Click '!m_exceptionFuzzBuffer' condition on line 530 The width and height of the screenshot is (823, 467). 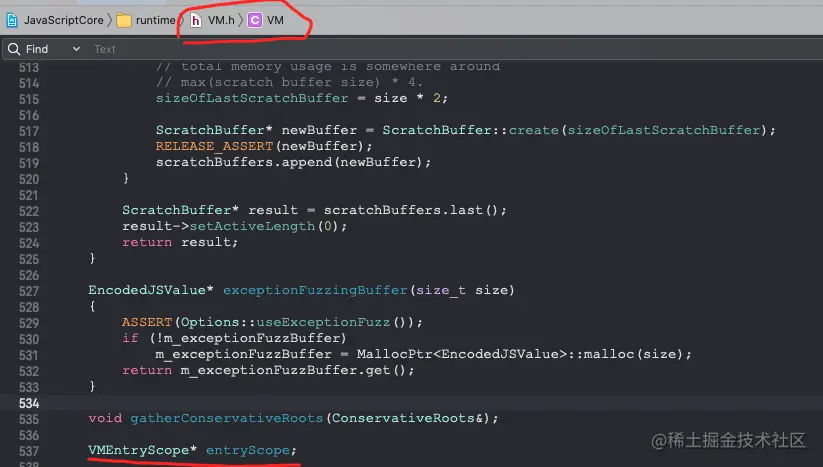click(248, 338)
